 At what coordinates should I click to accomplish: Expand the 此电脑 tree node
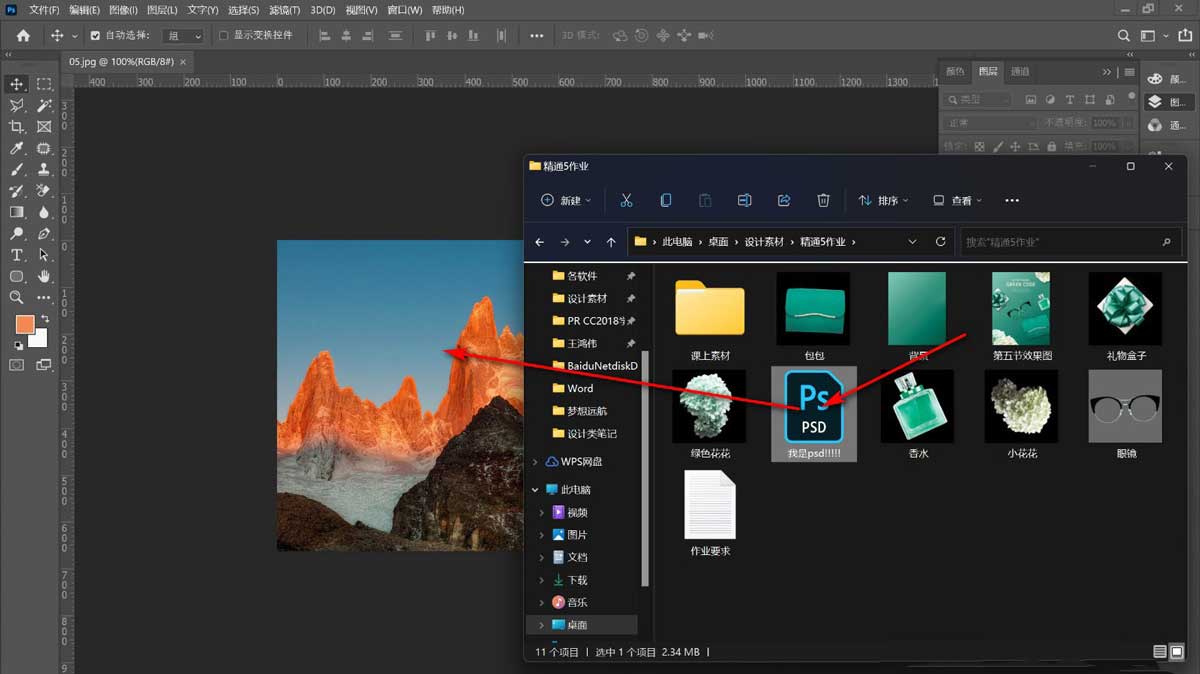pyautogui.click(x=536, y=490)
